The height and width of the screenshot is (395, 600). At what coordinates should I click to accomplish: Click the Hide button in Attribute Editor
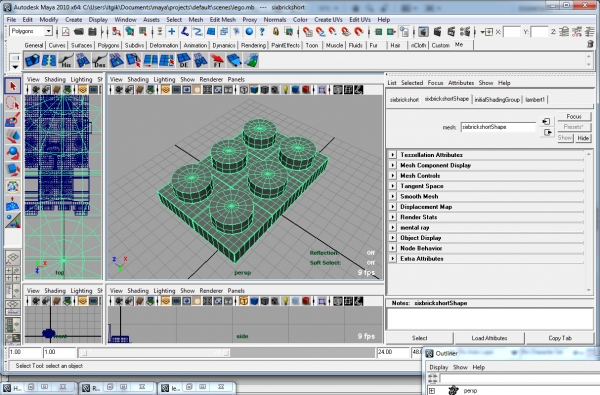583,138
